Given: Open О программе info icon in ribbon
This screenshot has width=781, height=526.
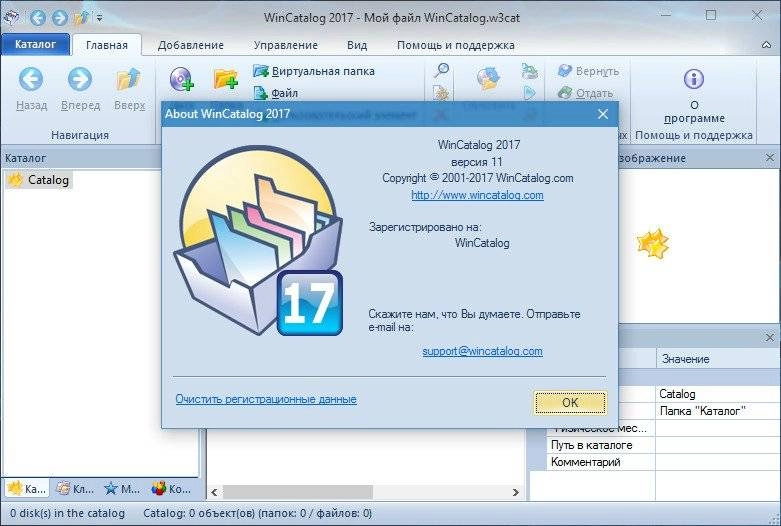Looking at the screenshot, I should (694, 79).
